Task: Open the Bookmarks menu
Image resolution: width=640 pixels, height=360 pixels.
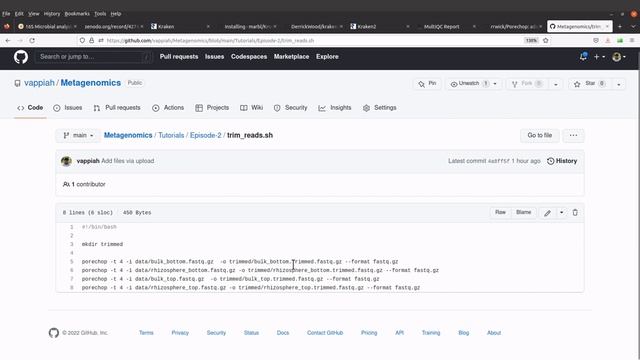Action: [x=77, y=13]
